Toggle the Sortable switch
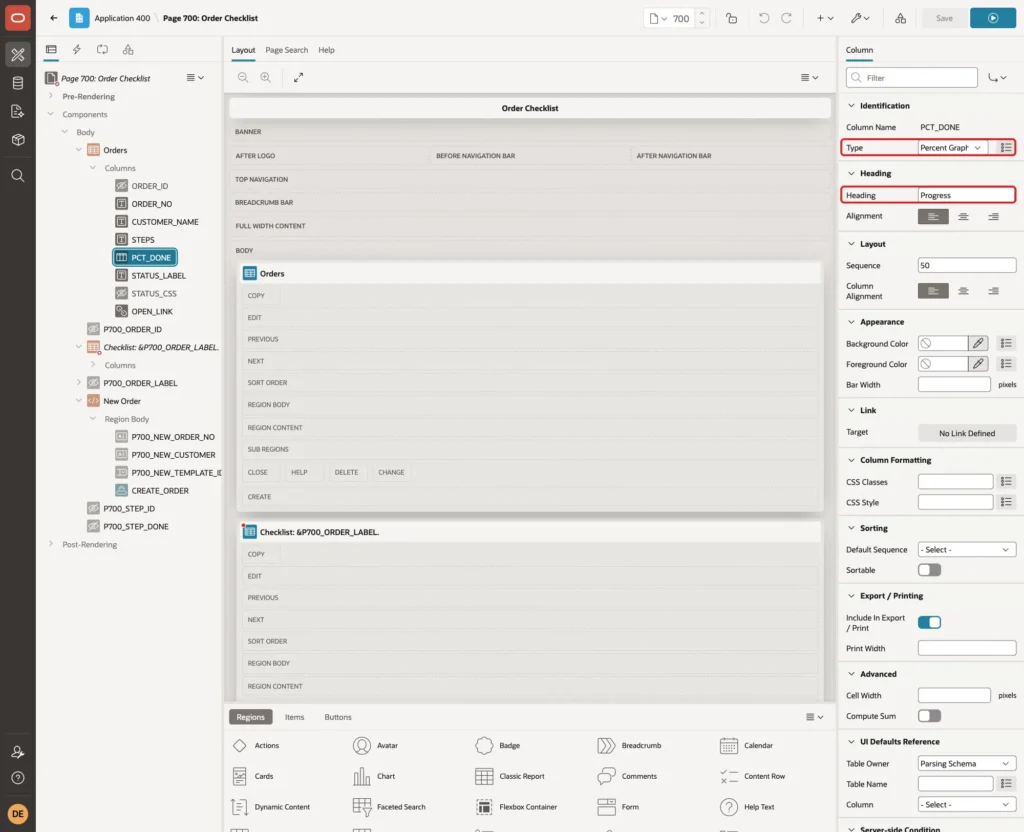 (x=929, y=570)
